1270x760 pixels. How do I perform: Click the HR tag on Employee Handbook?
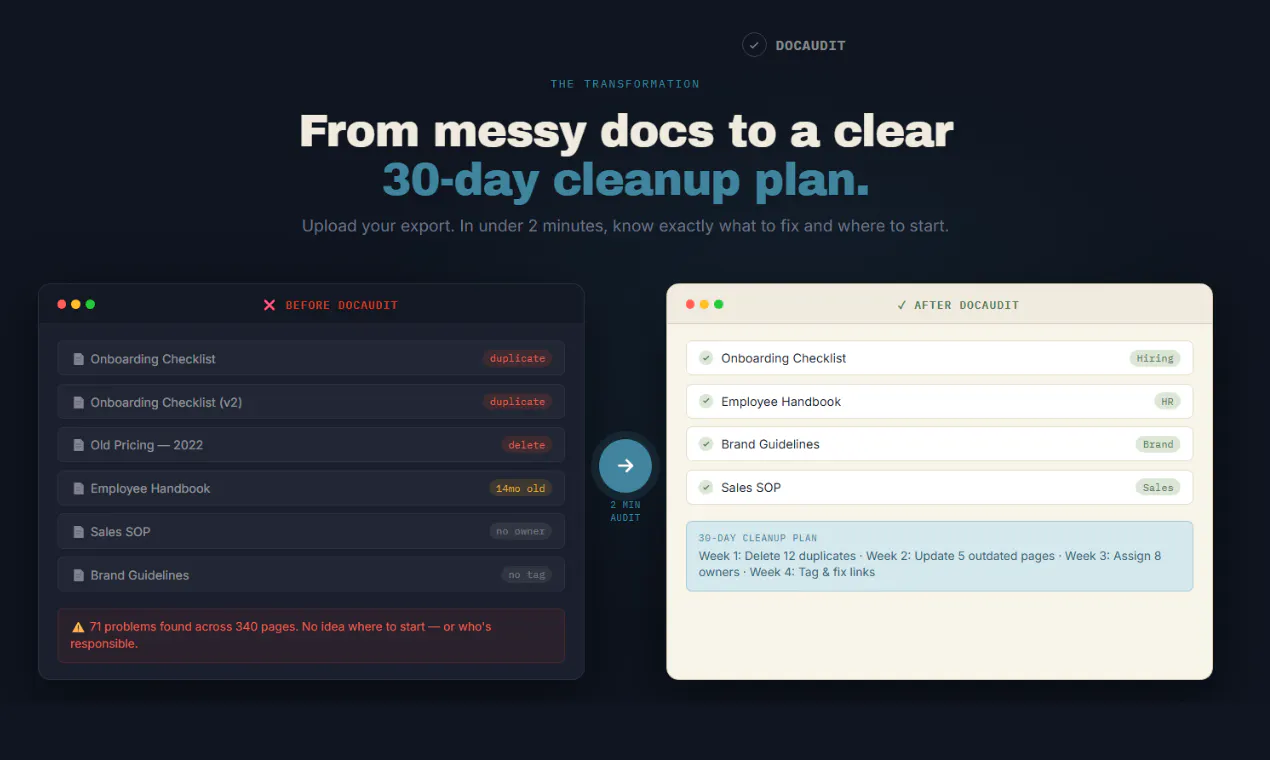point(1167,401)
